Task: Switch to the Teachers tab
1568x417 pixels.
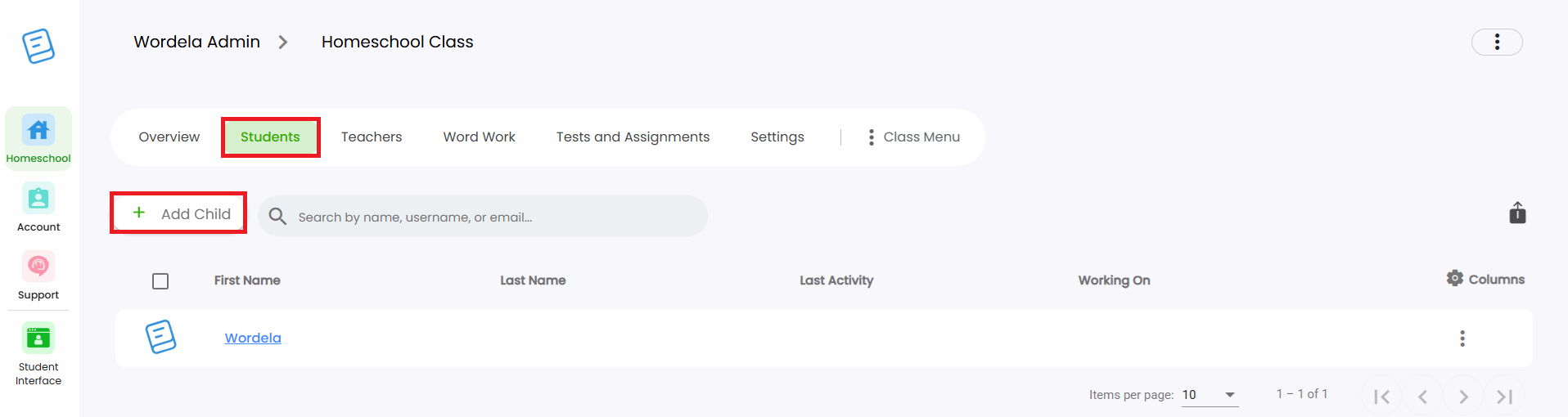Action: [x=372, y=137]
